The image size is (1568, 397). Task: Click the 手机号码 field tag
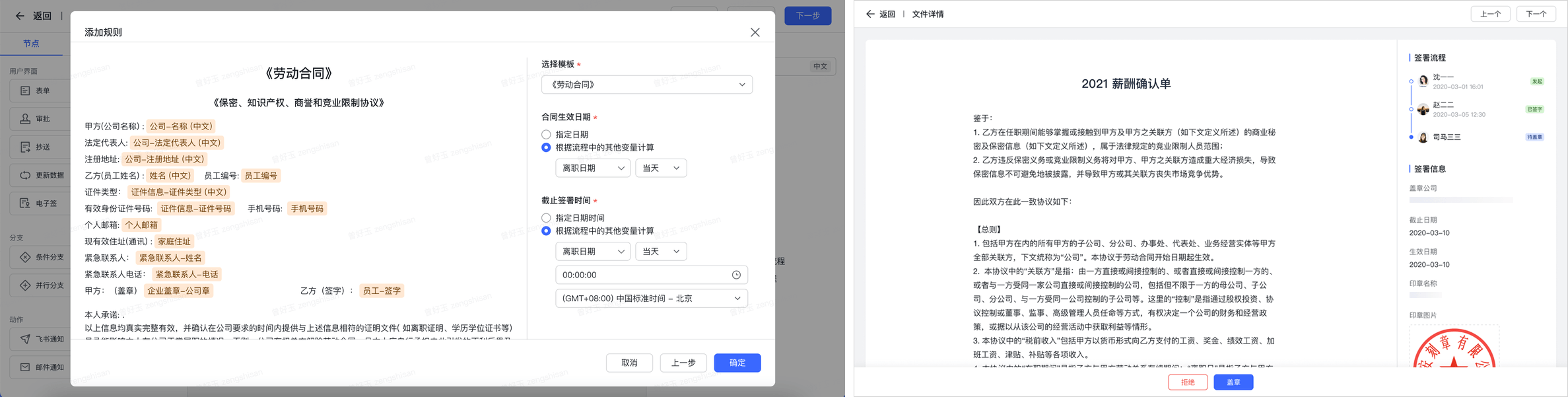(307, 209)
